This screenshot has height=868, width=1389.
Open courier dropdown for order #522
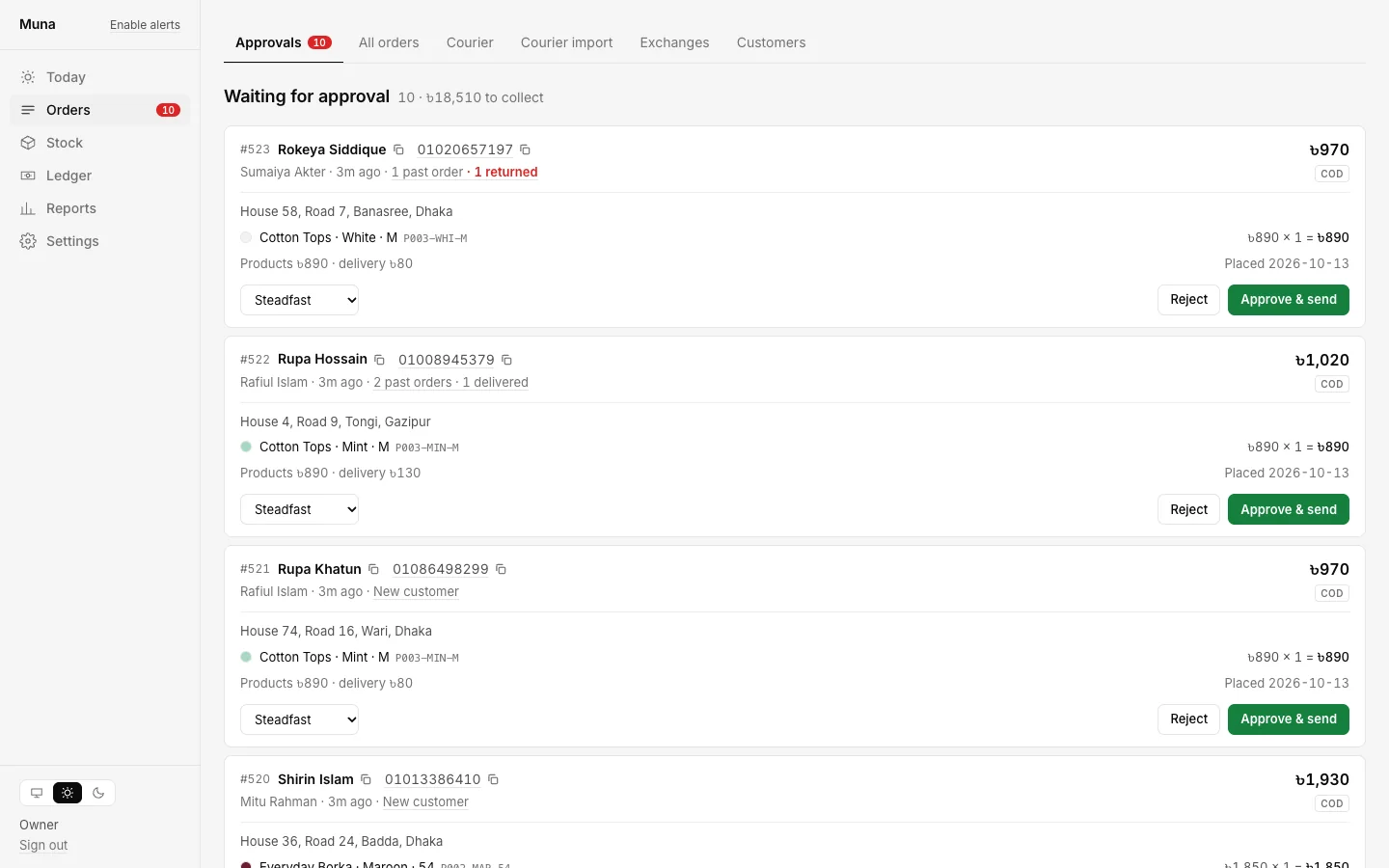pyautogui.click(x=299, y=509)
